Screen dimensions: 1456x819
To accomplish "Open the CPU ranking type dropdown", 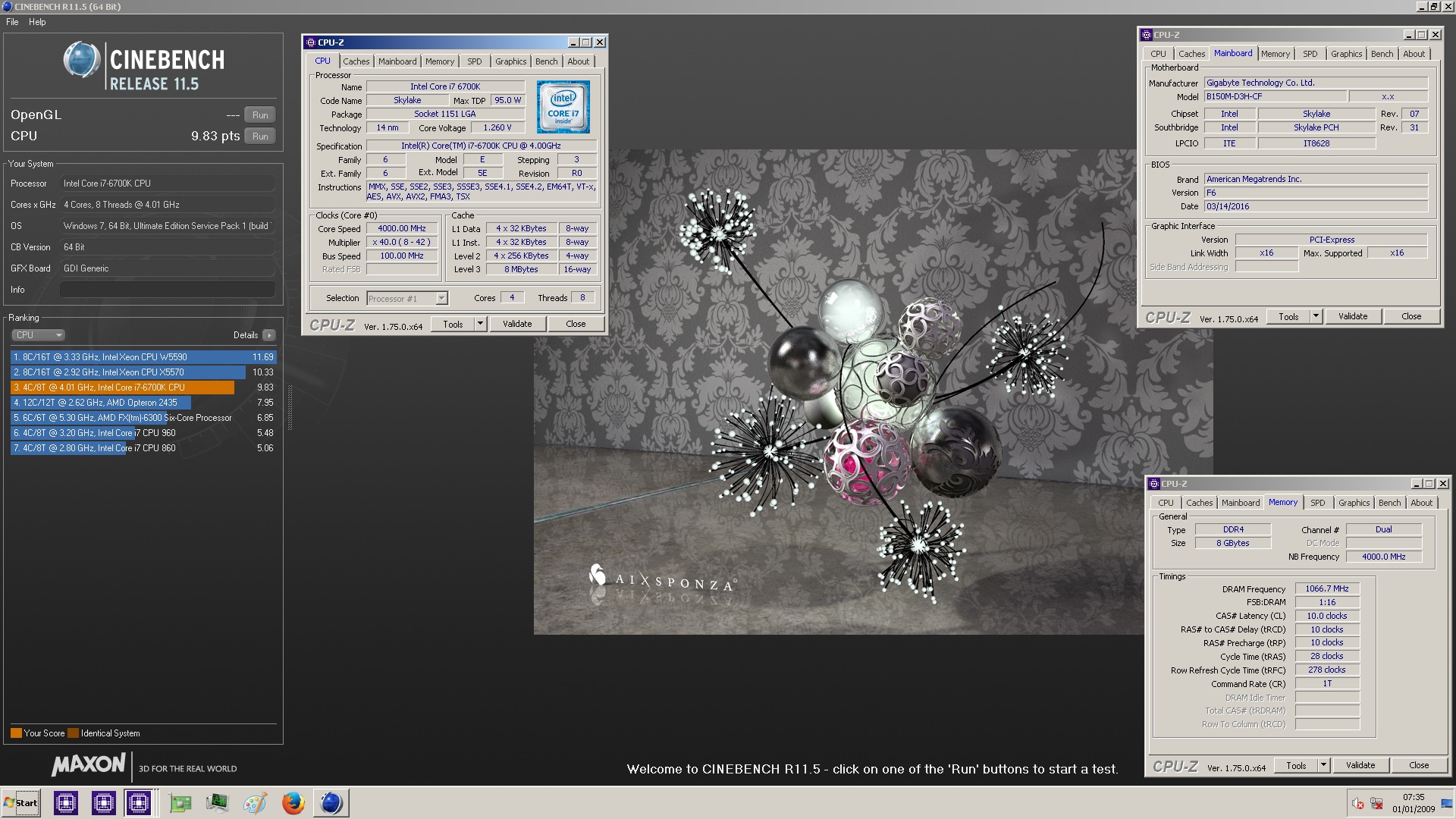I will 38,335.
